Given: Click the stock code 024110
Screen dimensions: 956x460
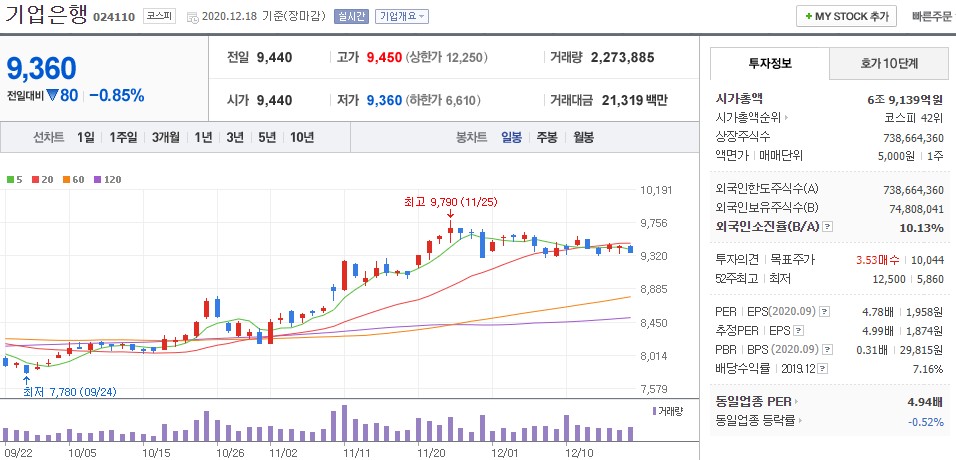Looking at the screenshot, I should [114, 17].
